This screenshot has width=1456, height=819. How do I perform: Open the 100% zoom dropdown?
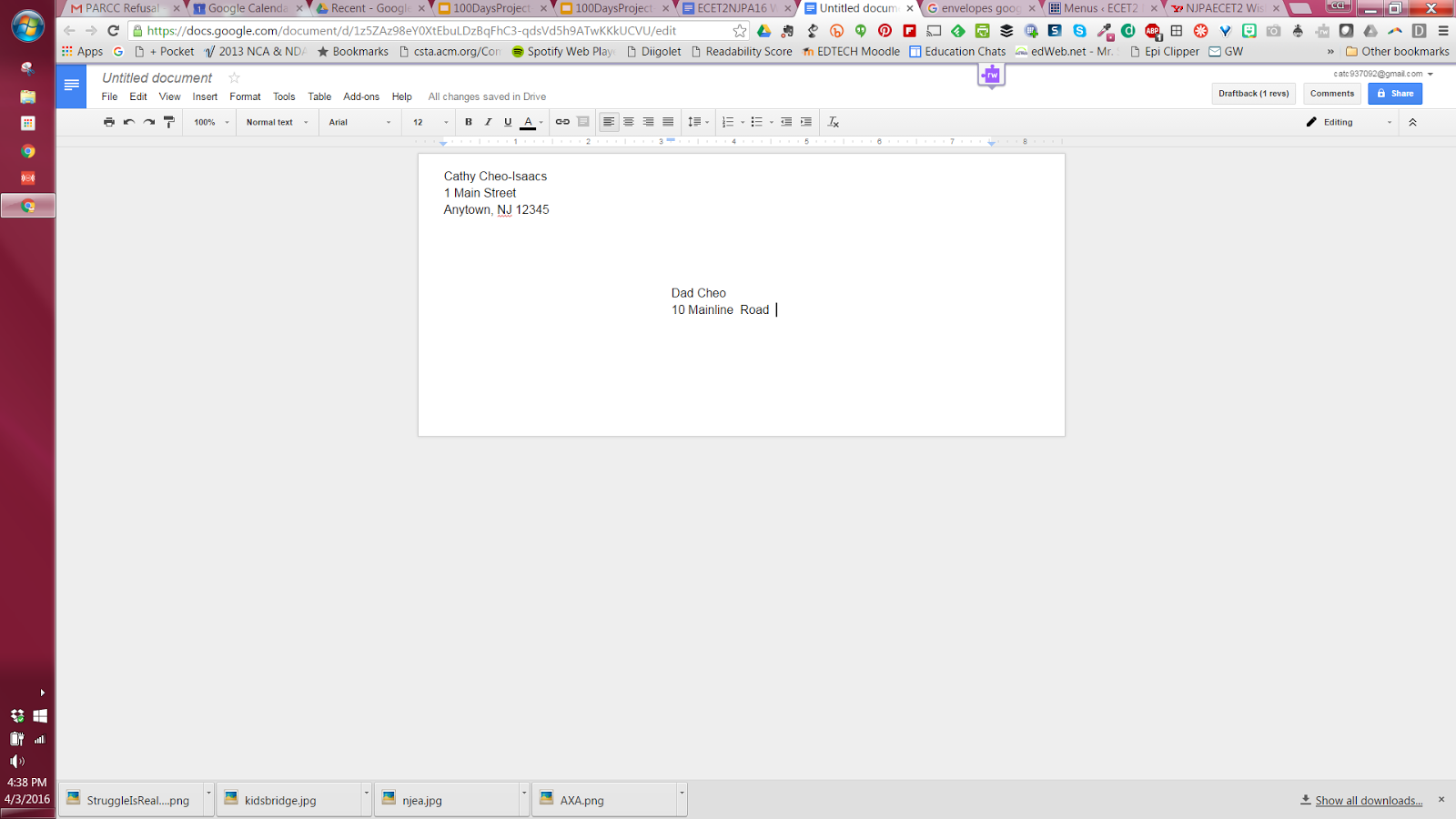pyautogui.click(x=211, y=122)
